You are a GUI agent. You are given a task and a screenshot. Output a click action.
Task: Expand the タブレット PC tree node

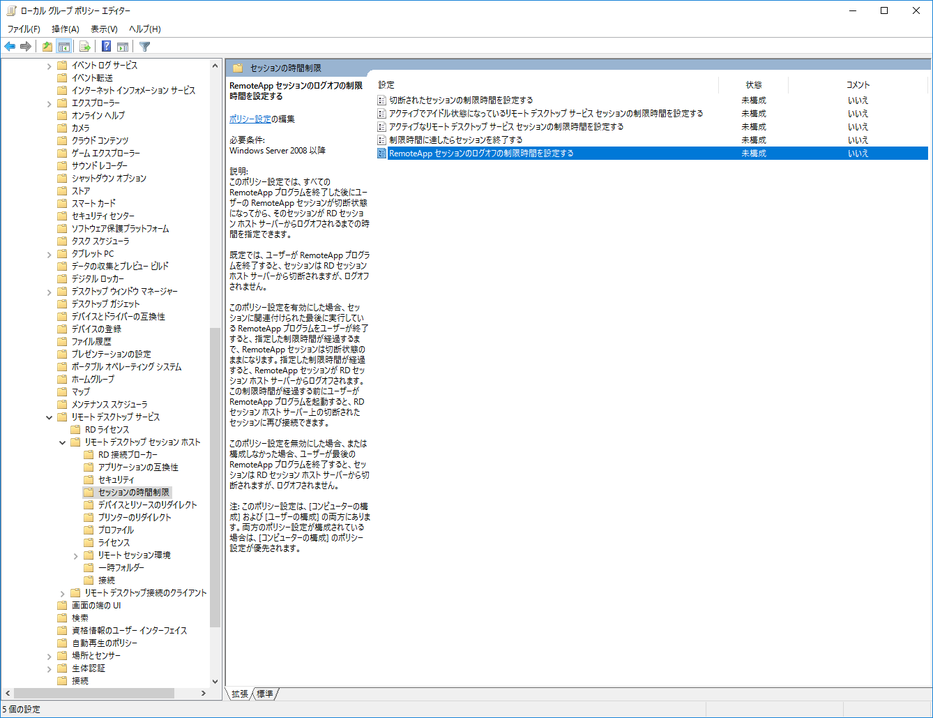point(49,254)
